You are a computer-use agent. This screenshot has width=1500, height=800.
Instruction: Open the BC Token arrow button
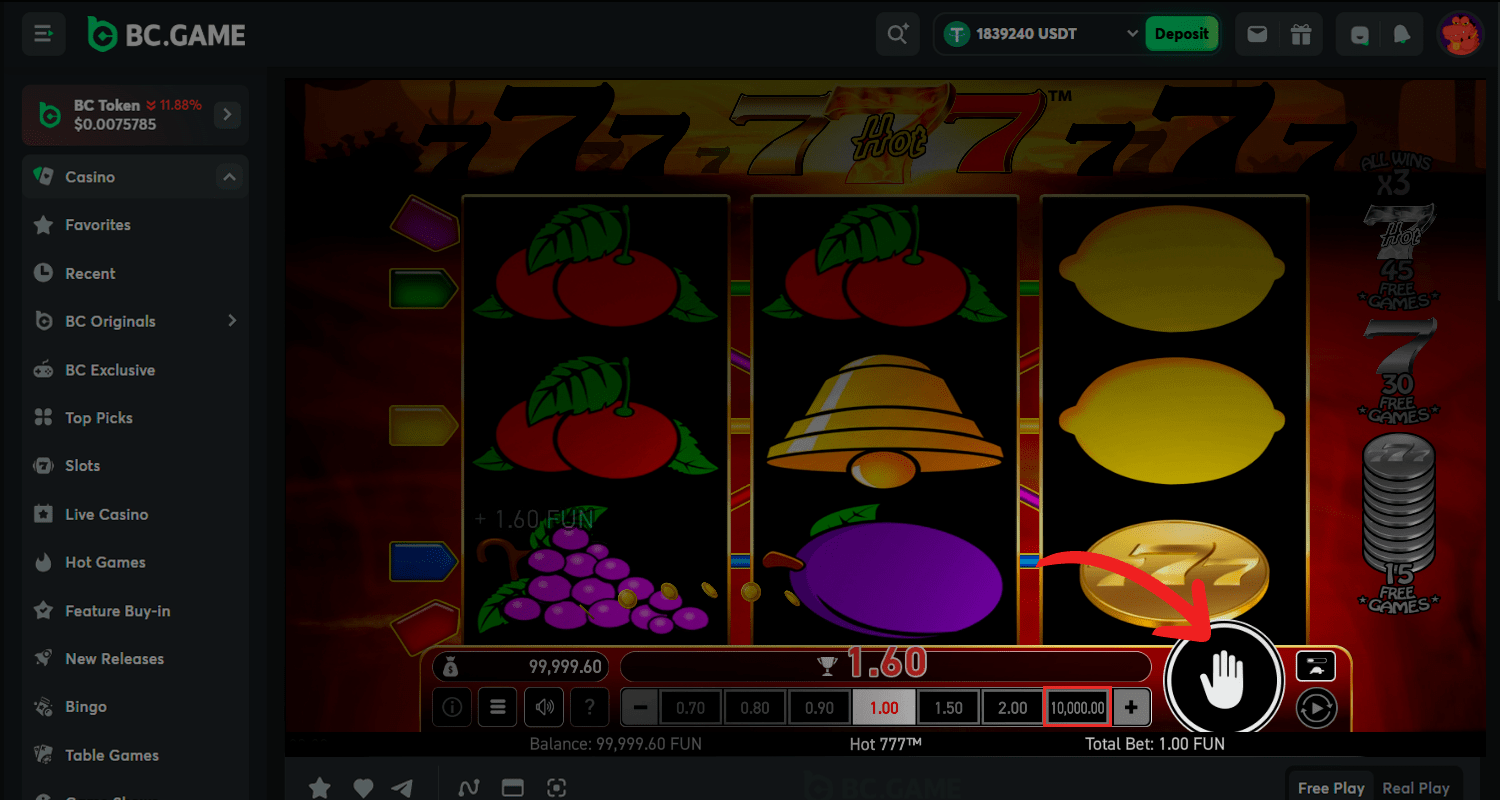(227, 115)
